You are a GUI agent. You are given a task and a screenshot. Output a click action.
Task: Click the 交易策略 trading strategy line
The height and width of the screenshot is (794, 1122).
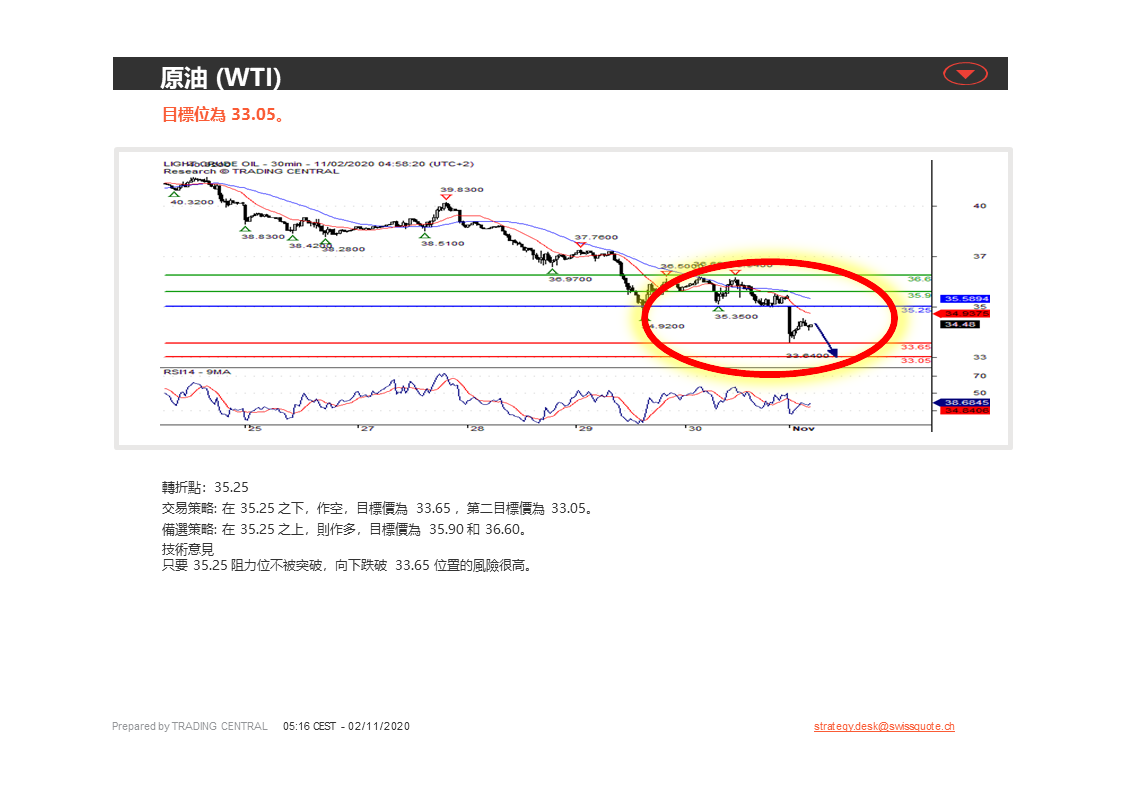tap(377, 509)
